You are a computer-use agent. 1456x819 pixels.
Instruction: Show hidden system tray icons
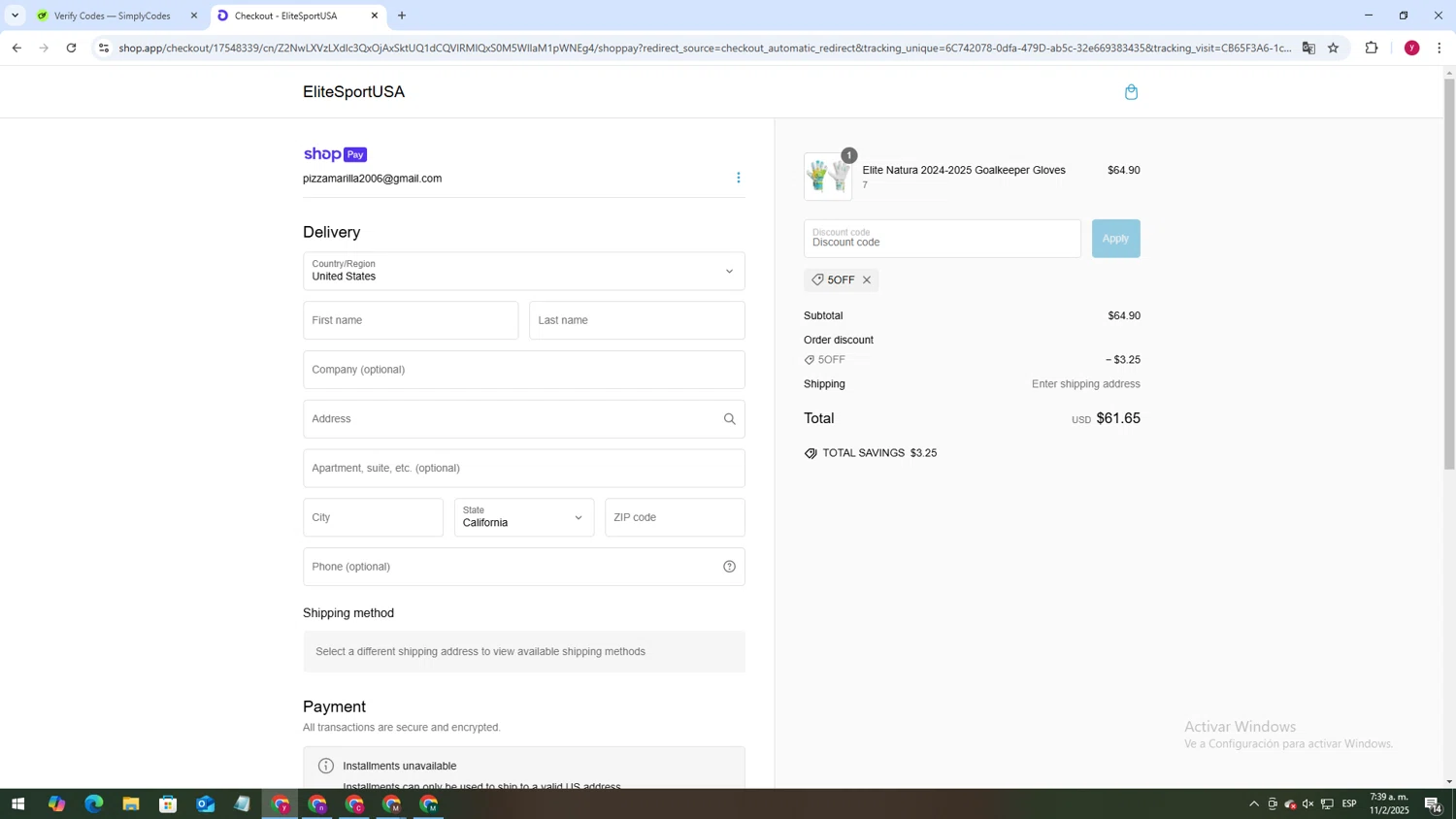pos(1253,804)
